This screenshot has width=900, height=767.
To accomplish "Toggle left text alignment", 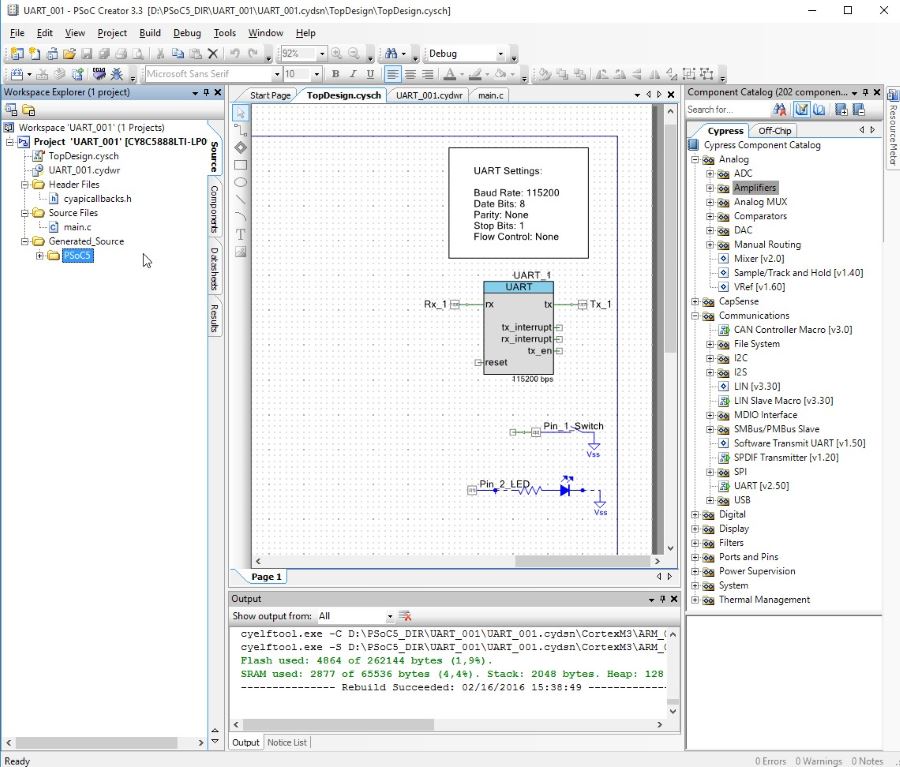I will click(x=393, y=74).
